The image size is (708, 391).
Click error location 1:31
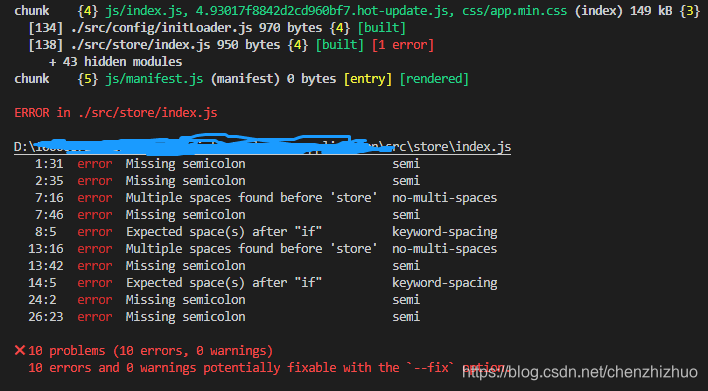click(x=49, y=163)
